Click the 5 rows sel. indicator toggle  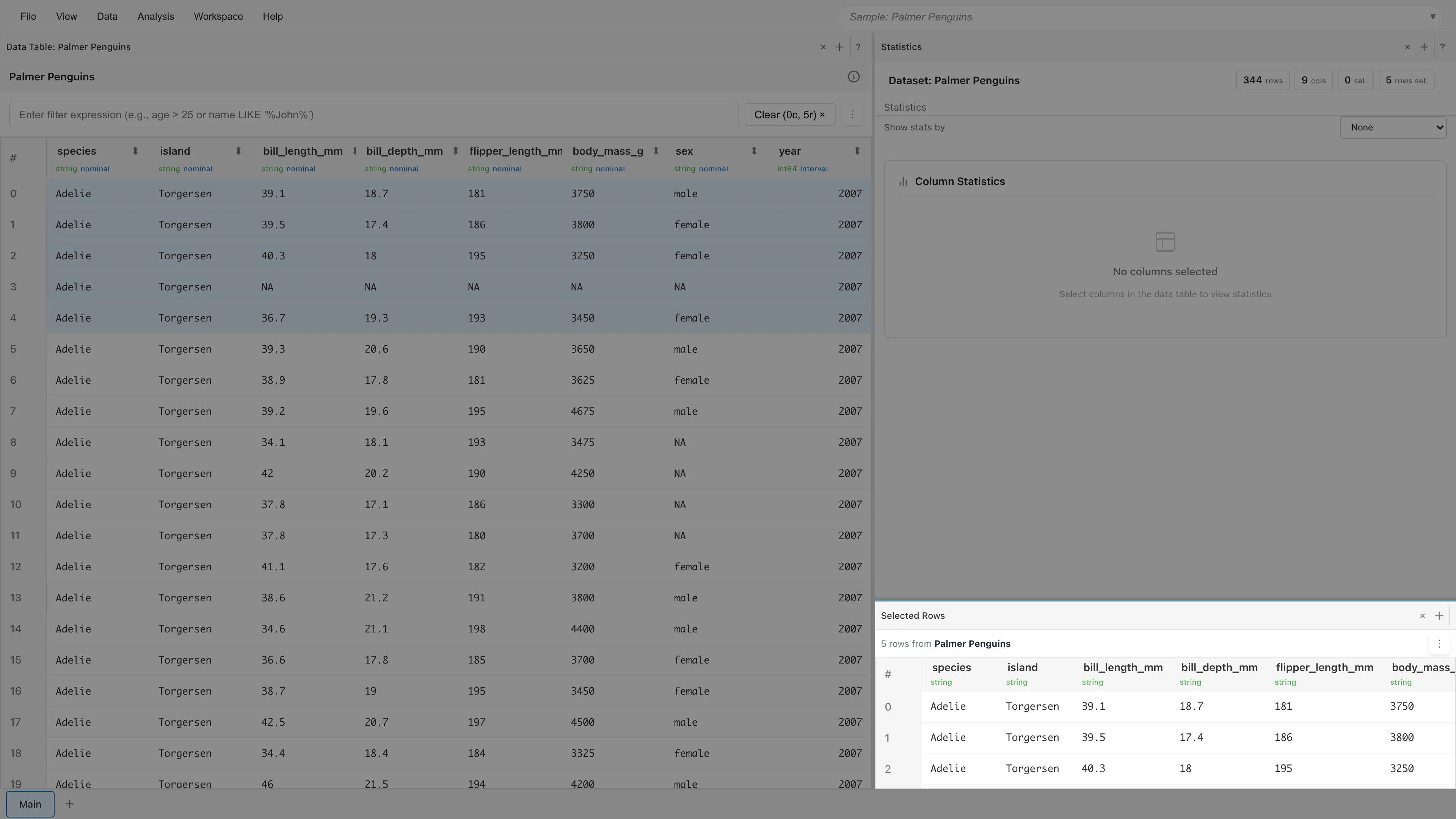click(1406, 80)
